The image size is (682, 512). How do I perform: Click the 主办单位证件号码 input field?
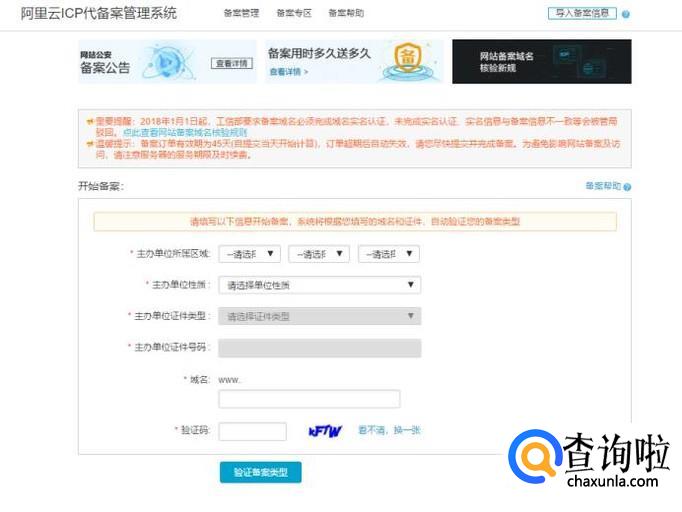(x=320, y=348)
